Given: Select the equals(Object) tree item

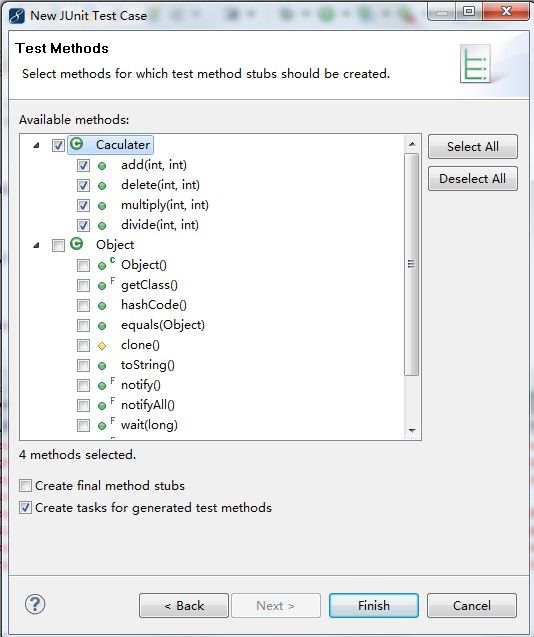Looking at the screenshot, I should pyautogui.click(x=163, y=325).
